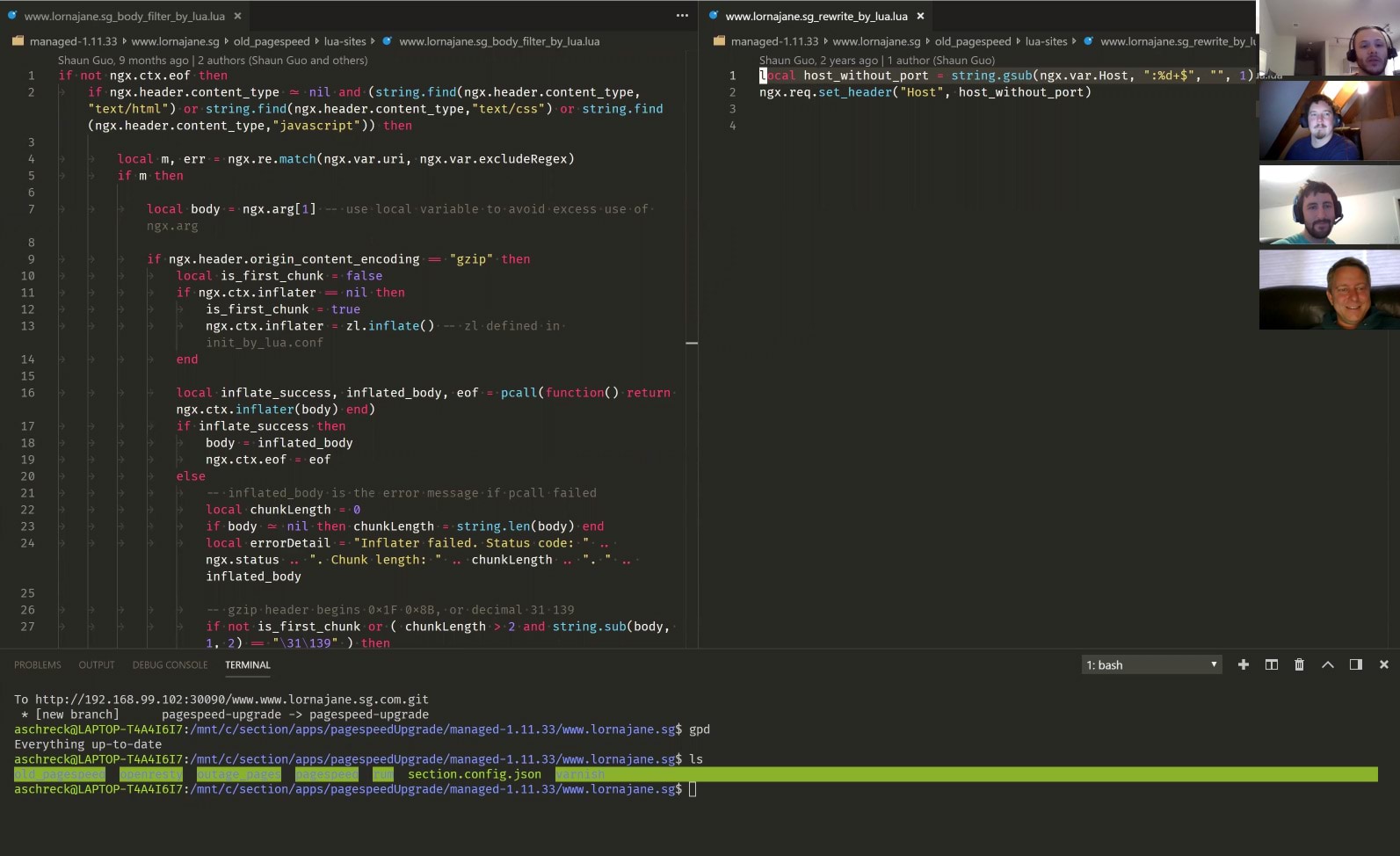Click '2 authors (Shaun Guo and others)' code lens
The width and height of the screenshot is (1400, 856).
click(283, 61)
